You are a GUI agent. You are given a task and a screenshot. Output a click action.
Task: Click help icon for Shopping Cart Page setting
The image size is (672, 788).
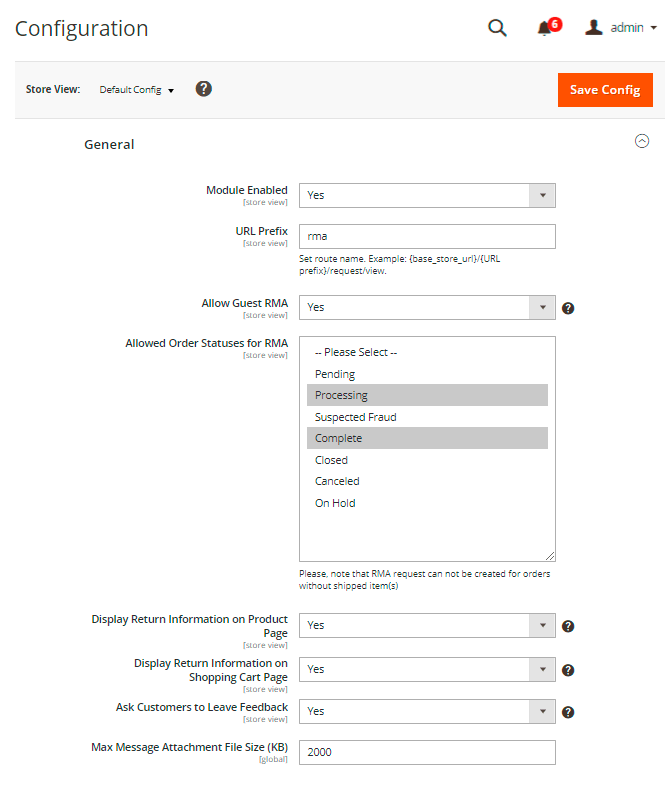pyautogui.click(x=568, y=670)
